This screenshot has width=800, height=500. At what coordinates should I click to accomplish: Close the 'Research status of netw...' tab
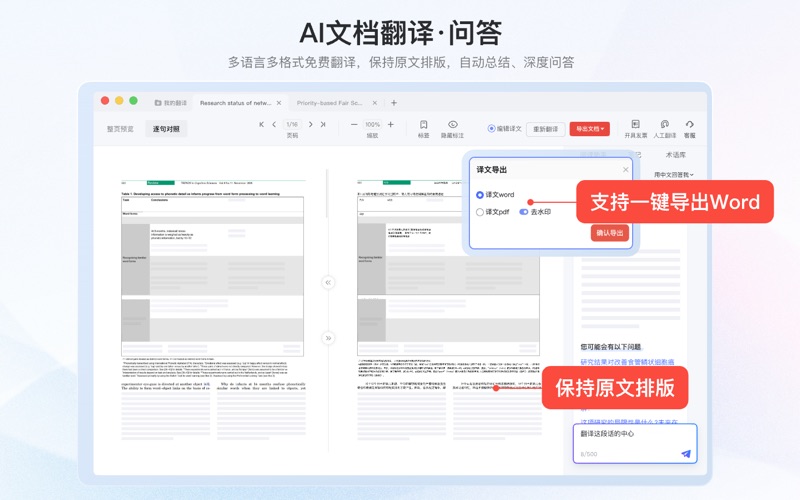279,103
